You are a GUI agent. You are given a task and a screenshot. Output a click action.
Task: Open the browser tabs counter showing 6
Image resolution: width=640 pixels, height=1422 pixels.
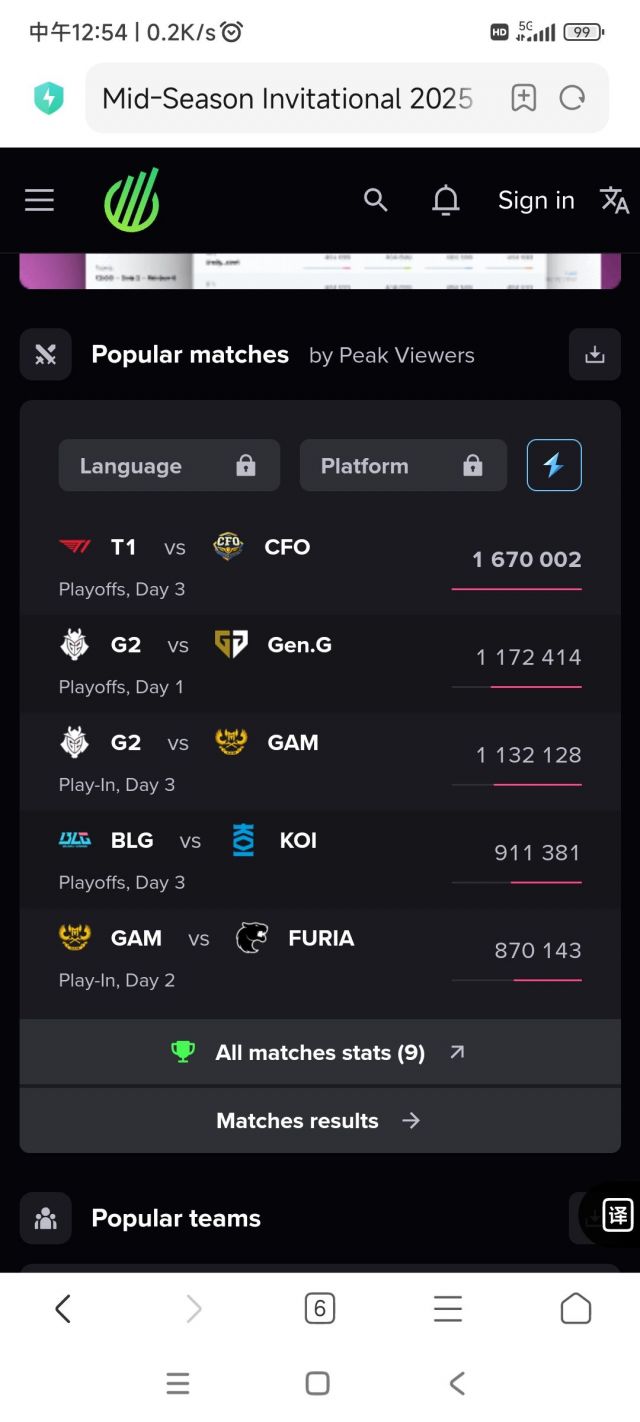coord(319,1308)
